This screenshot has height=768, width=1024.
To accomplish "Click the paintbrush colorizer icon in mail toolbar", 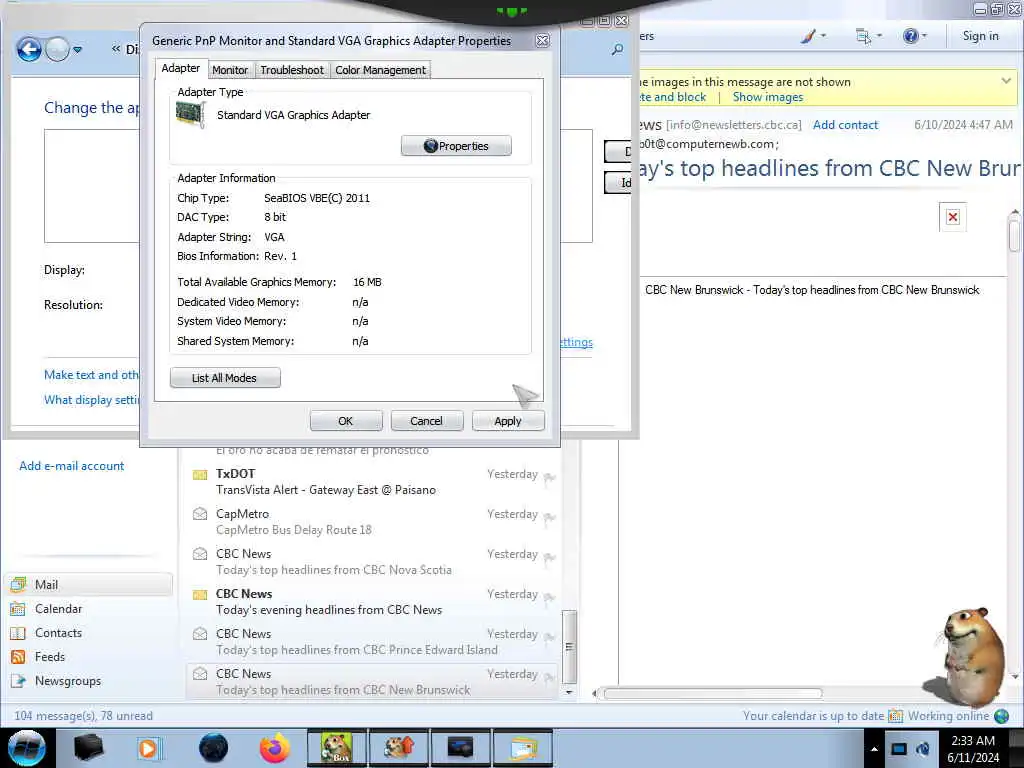I will pyautogui.click(x=808, y=36).
